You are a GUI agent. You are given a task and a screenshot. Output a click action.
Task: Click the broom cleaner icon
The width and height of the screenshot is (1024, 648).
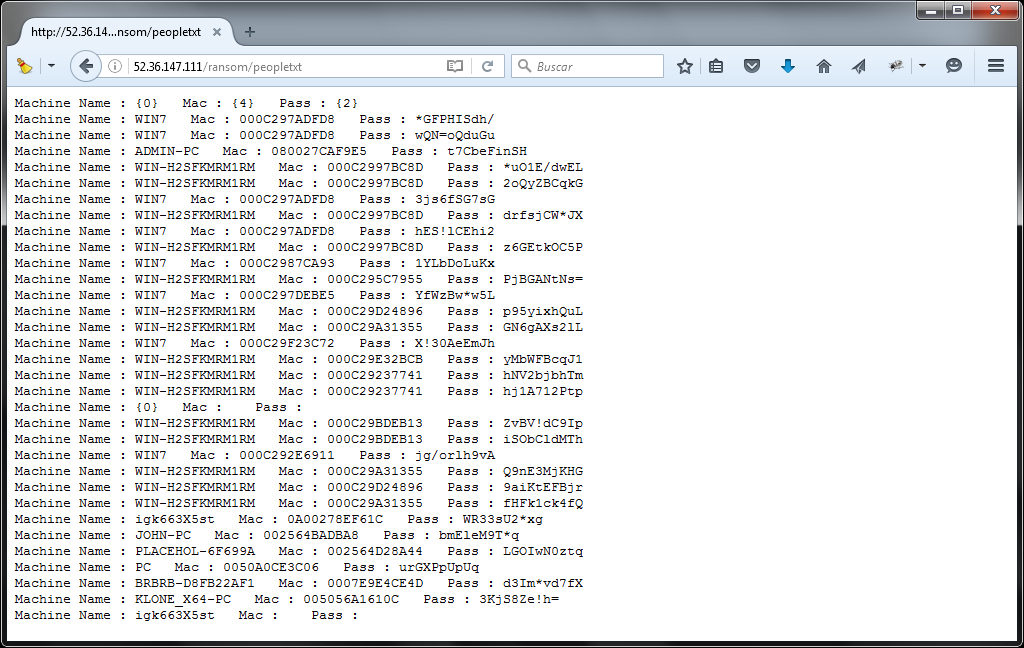25,66
